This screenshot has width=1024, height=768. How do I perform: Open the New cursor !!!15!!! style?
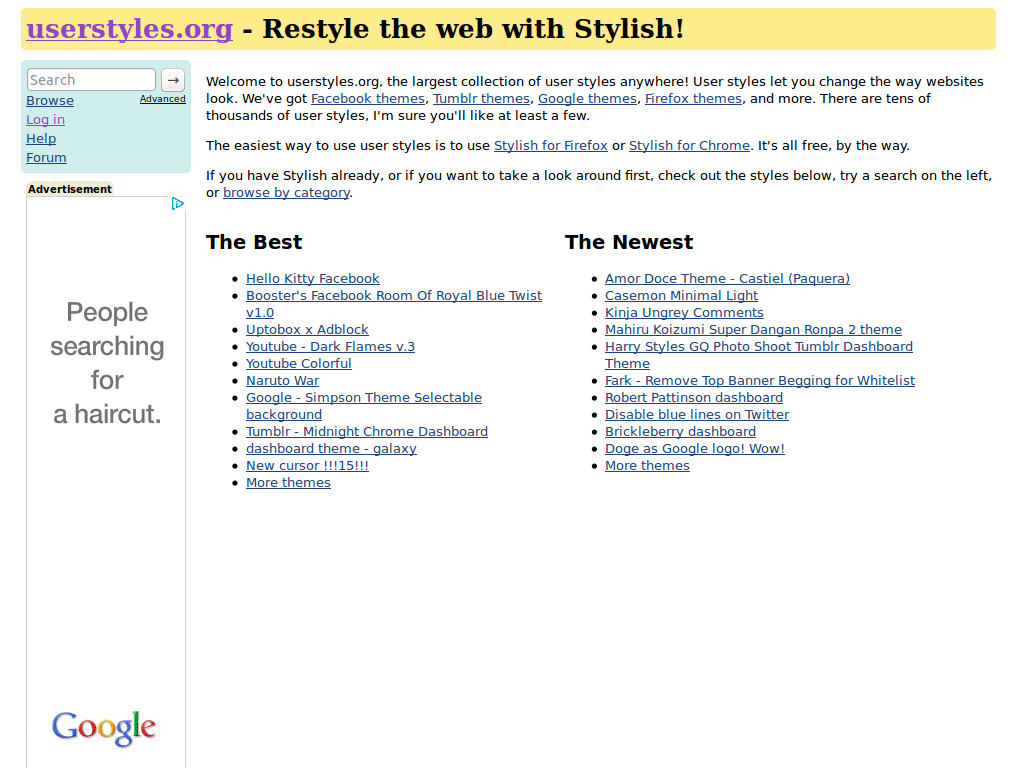click(308, 466)
